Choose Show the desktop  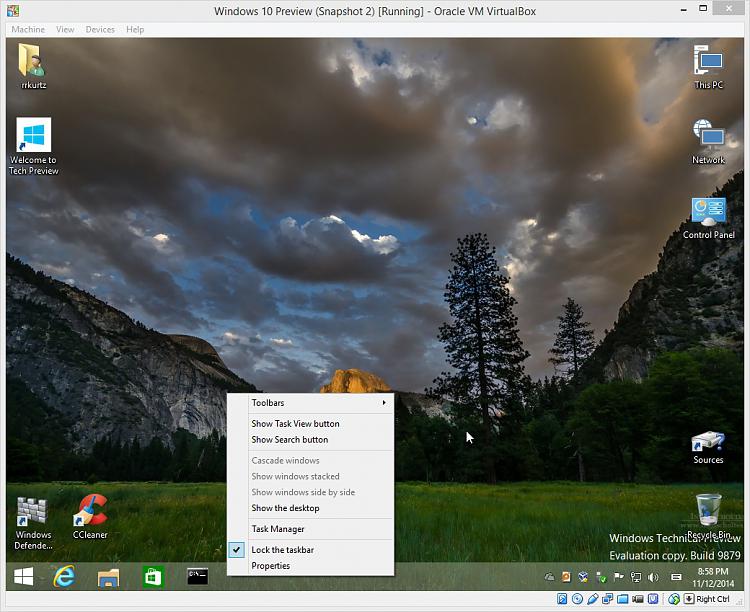pyautogui.click(x=311, y=508)
